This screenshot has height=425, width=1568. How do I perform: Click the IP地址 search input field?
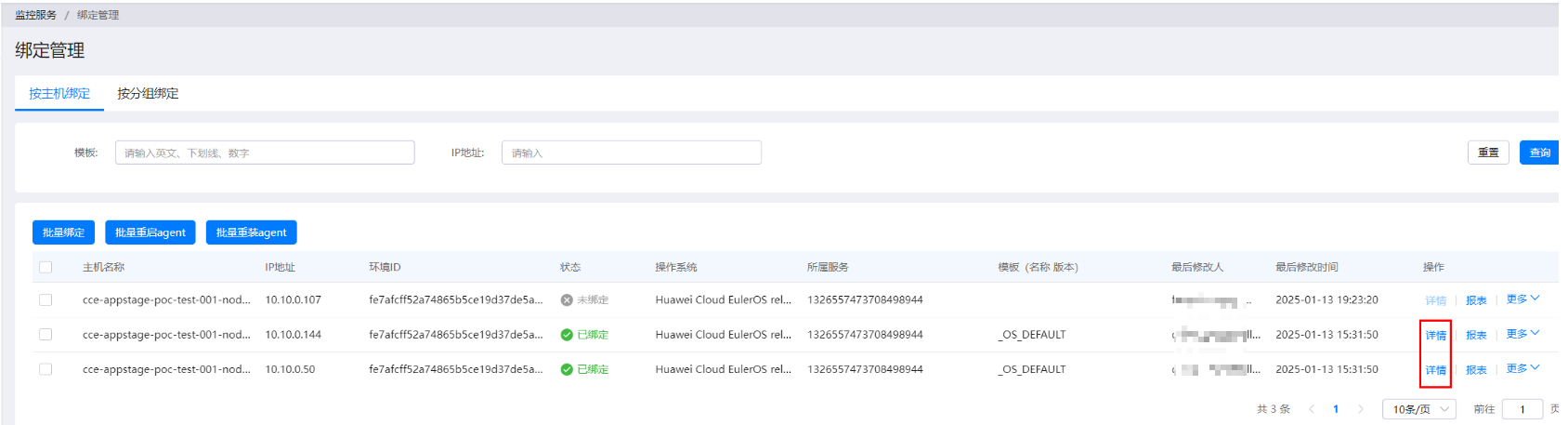pyautogui.click(x=631, y=153)
